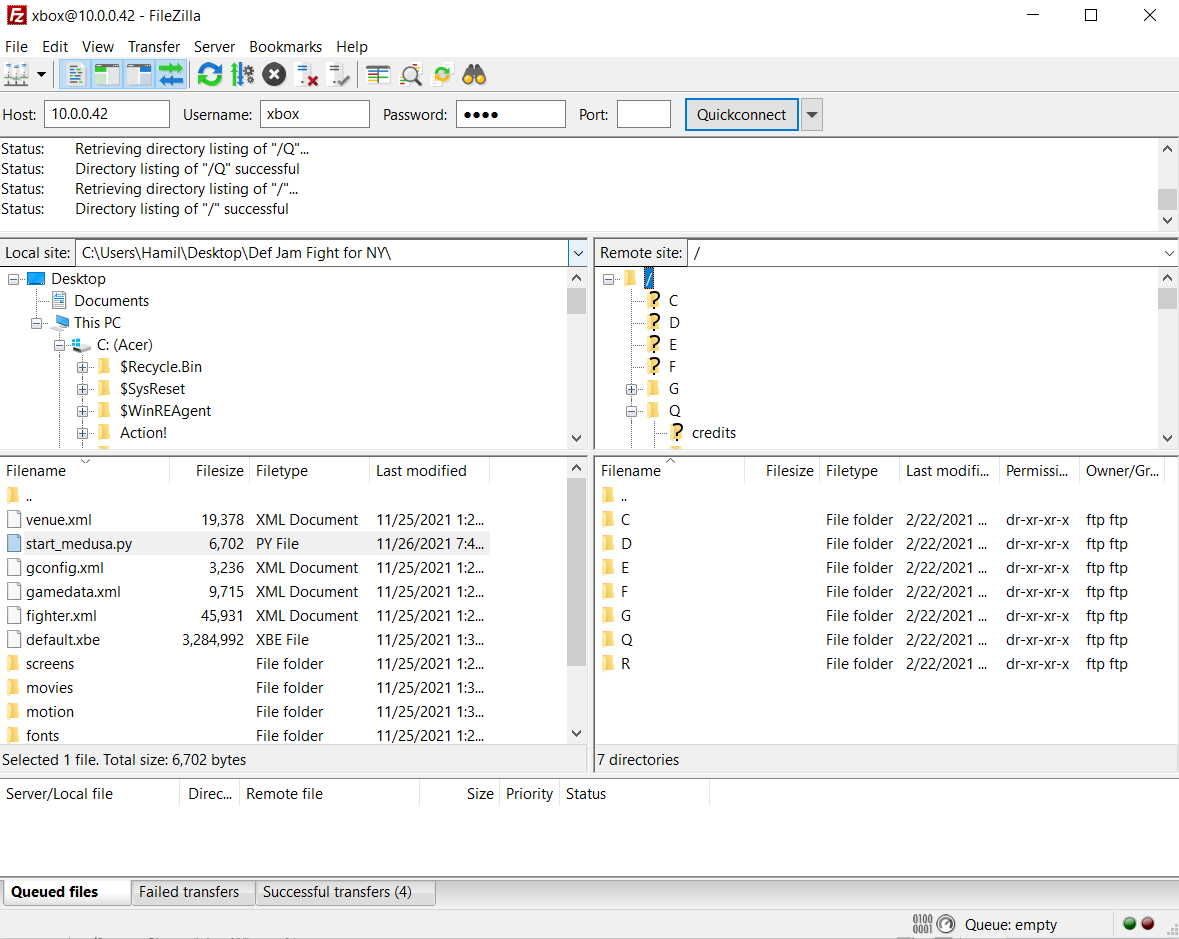Viewport: 1179px width, 939px height.
Task: Open the Local site path dropdown
Action: [x=577, y=253]
